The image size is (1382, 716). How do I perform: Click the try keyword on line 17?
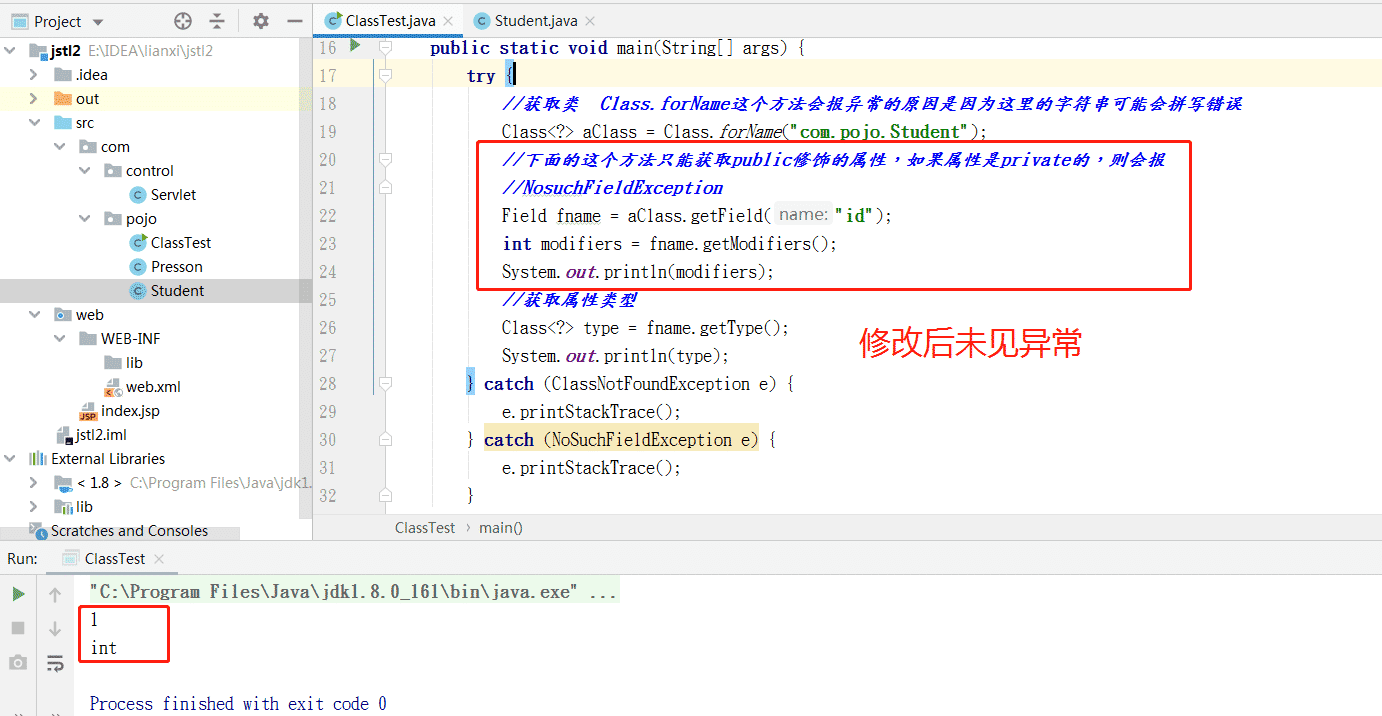coord(481,75)
